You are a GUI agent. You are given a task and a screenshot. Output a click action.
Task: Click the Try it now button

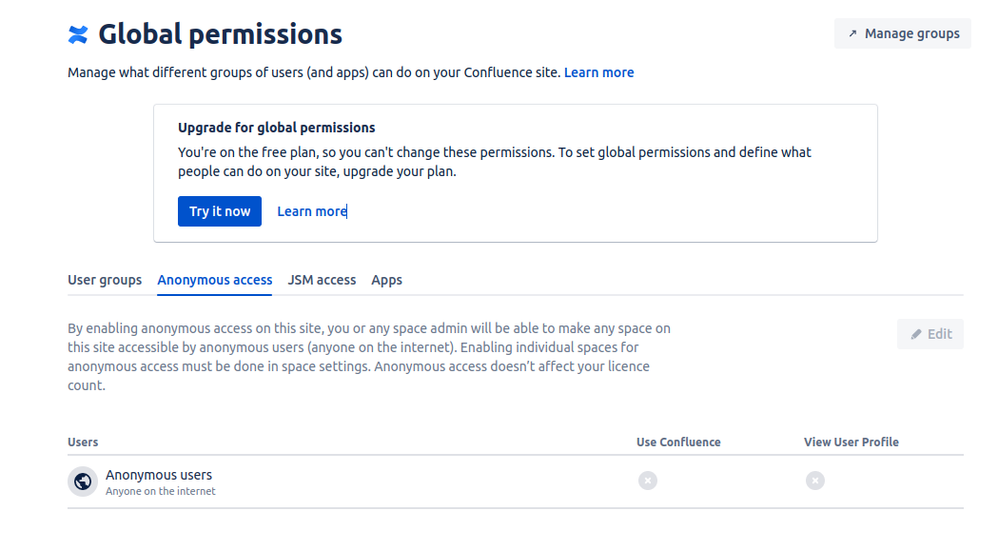(x=220, y=211)
